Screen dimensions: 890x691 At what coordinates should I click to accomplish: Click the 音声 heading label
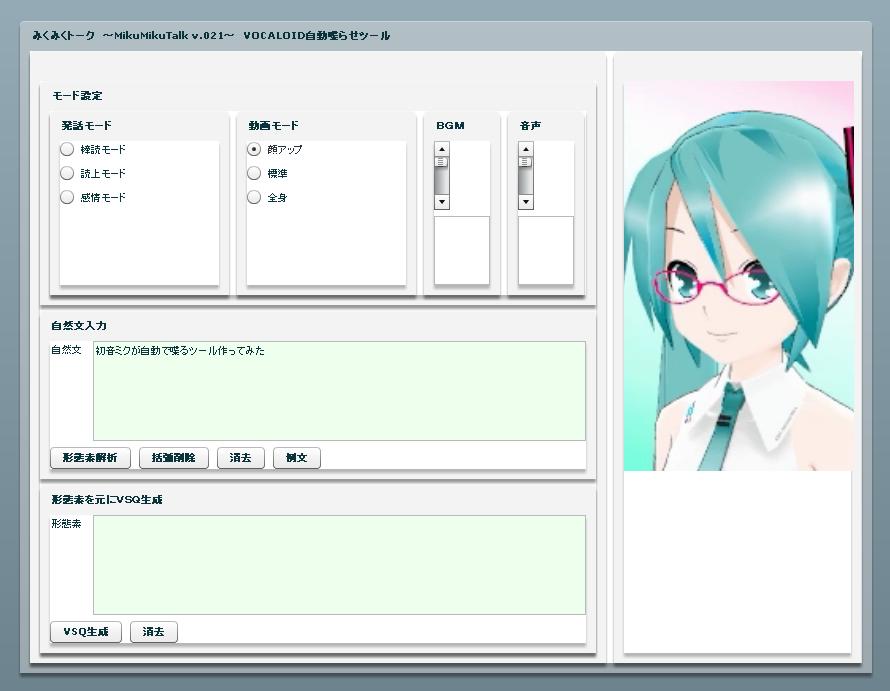pos(530,125)
